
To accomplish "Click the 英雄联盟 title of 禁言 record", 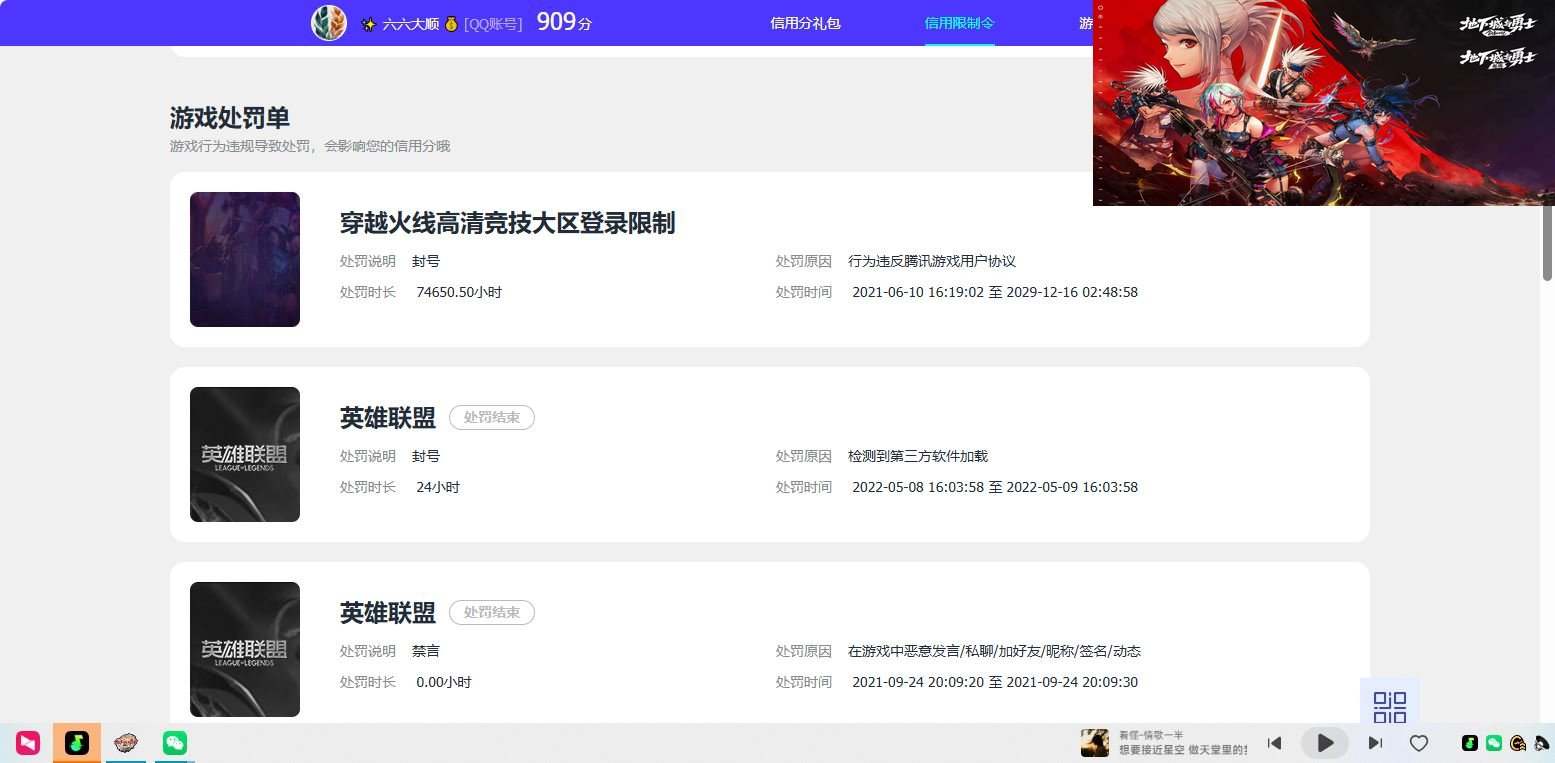I will click(x=388, y=613).
